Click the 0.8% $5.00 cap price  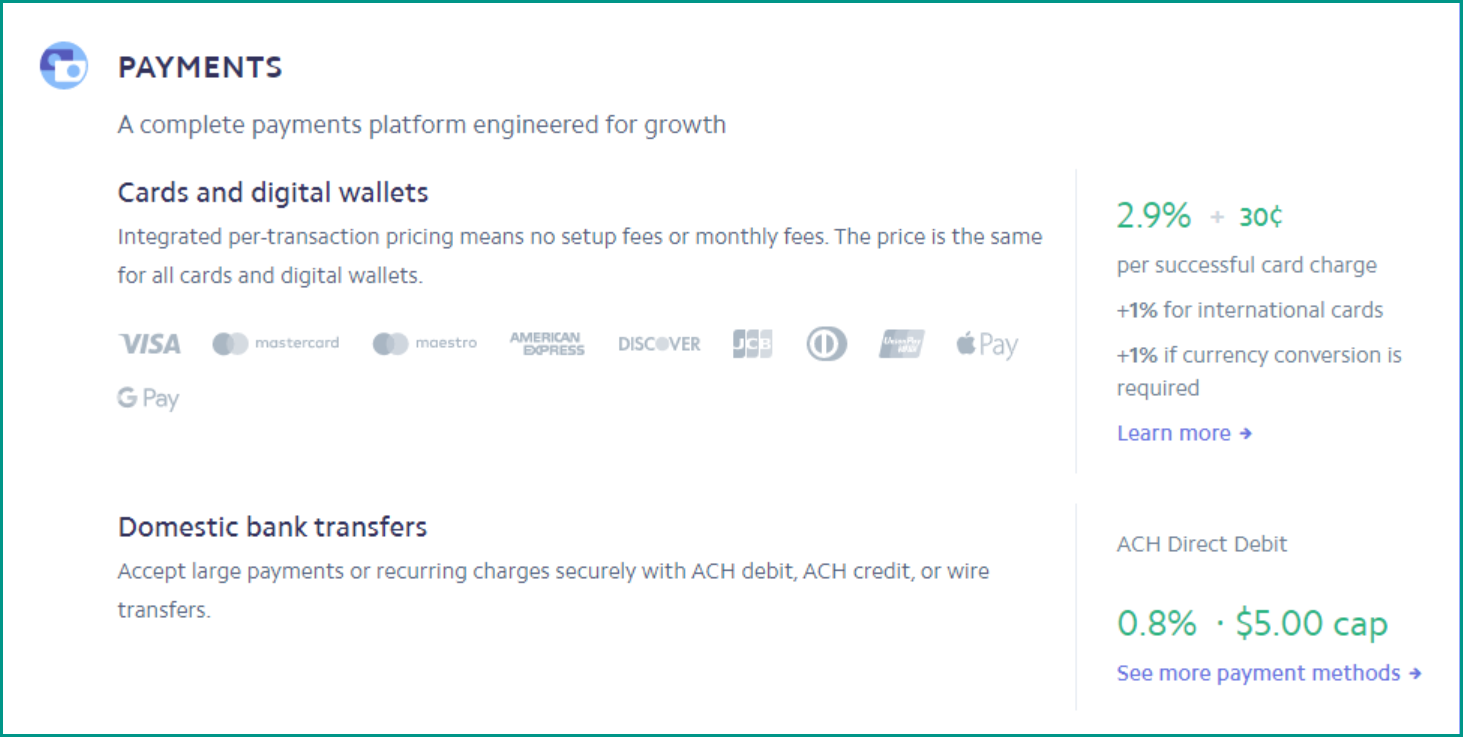pos(1252,624)
